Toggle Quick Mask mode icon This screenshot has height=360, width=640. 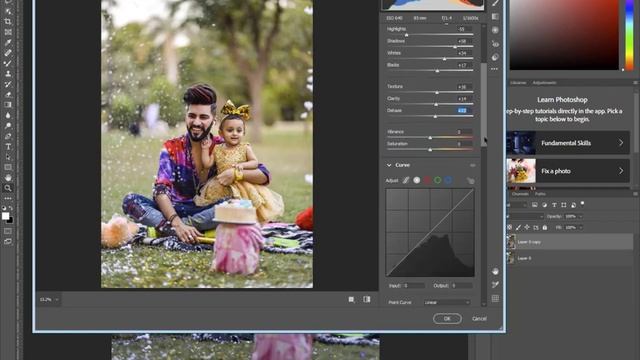pos(8,231)
